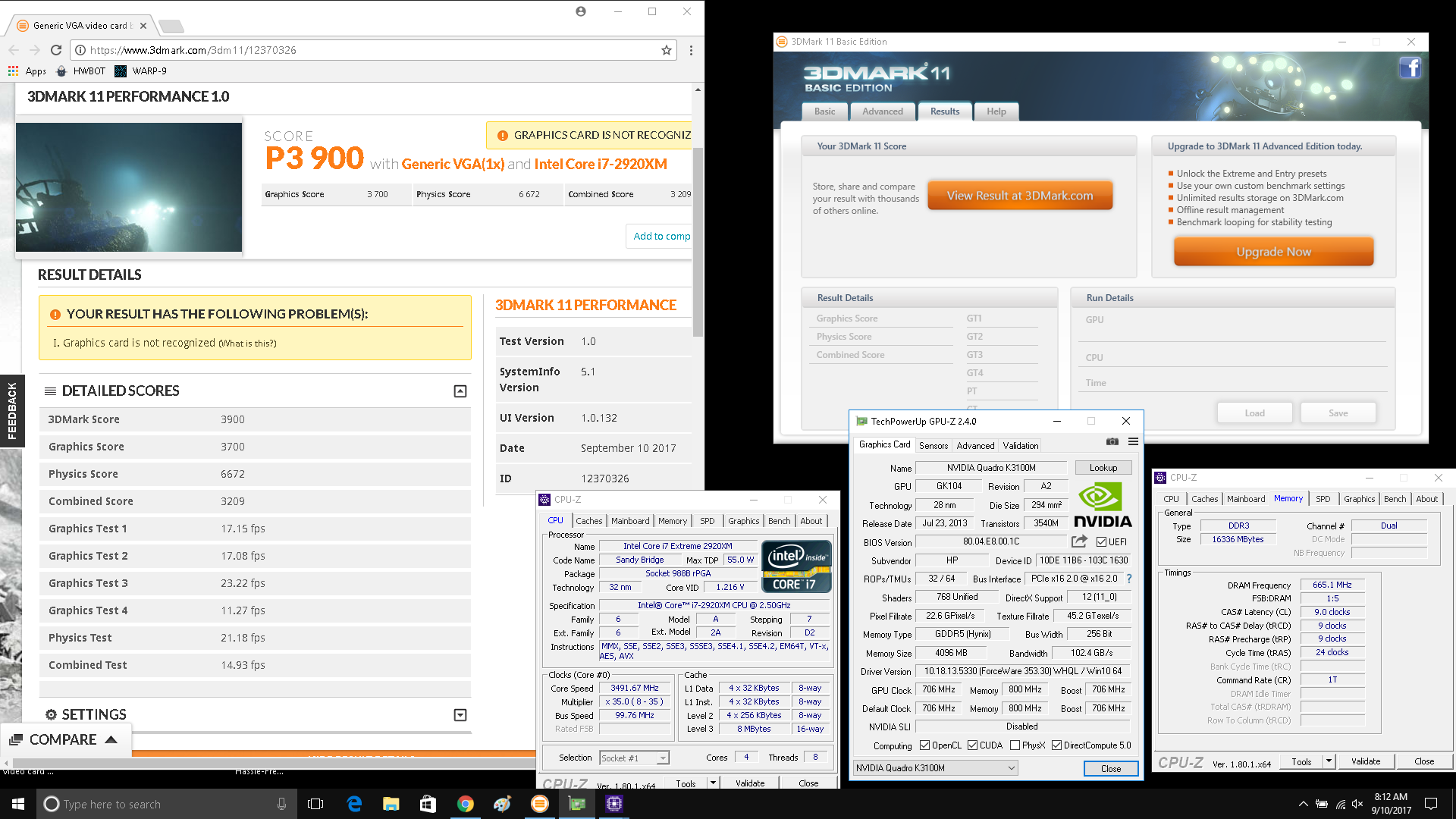Image resolution: width=1456 pixels, height=819 pixels.
Task: Open the Chrome three-dot menu
Action: coord(691,50)
